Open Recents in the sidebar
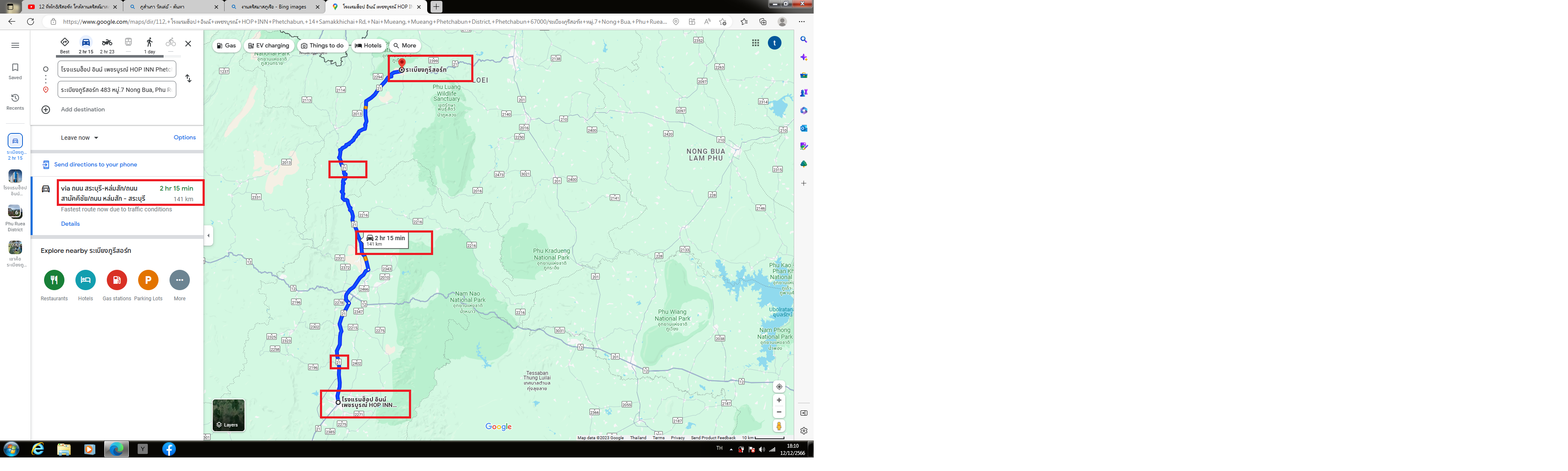 point(15,102)
